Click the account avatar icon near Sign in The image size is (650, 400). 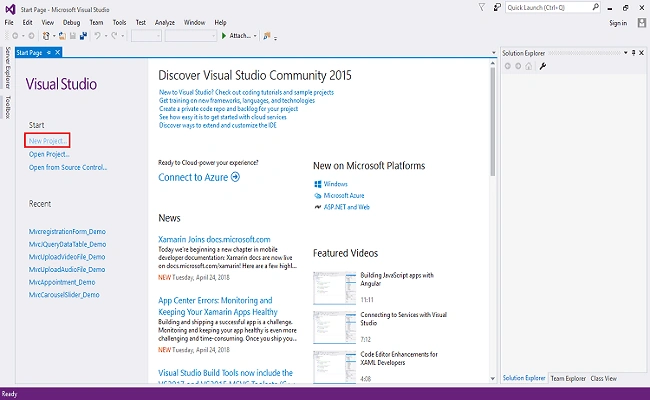pyautogui.click(x=642, y=23)
